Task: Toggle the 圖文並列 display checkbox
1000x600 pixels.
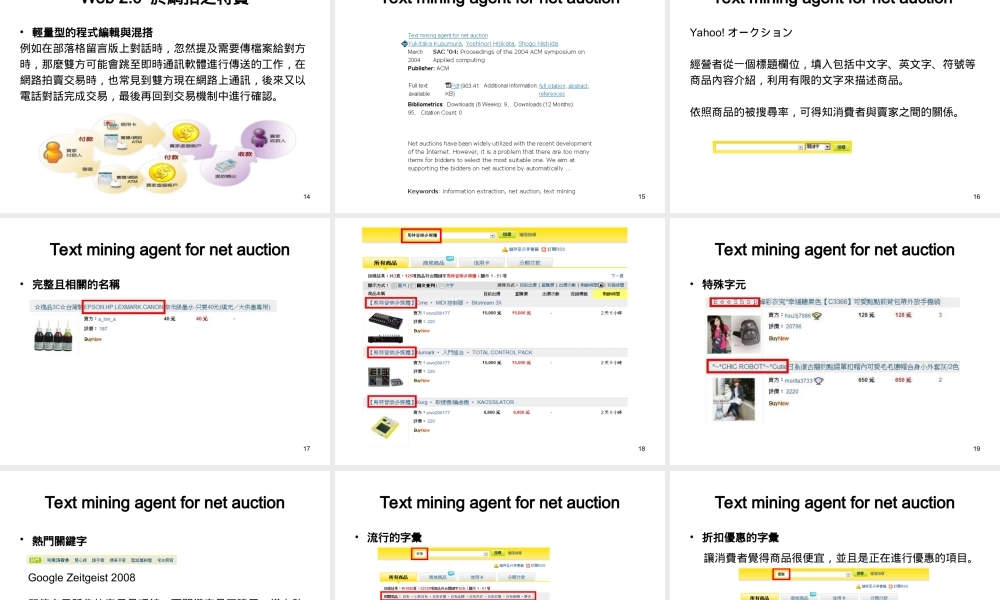Action: tap(412, 285)
